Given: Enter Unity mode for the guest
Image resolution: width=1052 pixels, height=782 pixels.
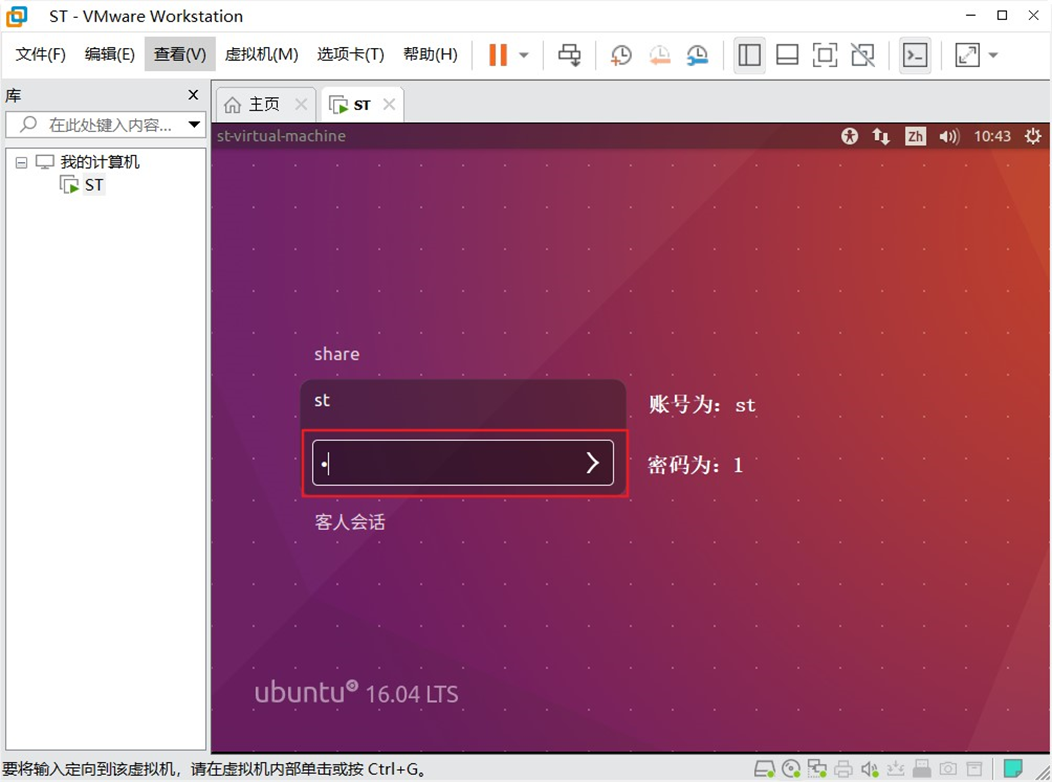Looking at the screenshot, I should (x=862, y=54).
